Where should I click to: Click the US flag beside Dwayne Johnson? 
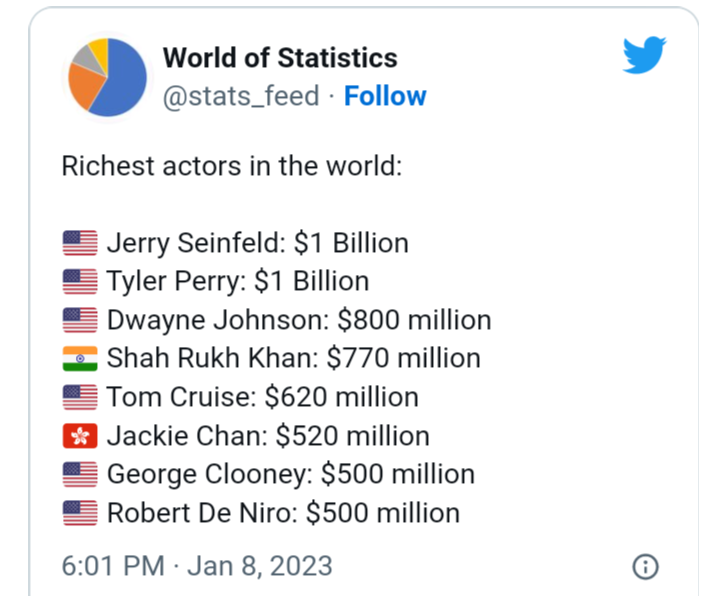pyautogui.click(x=80, y=320)
